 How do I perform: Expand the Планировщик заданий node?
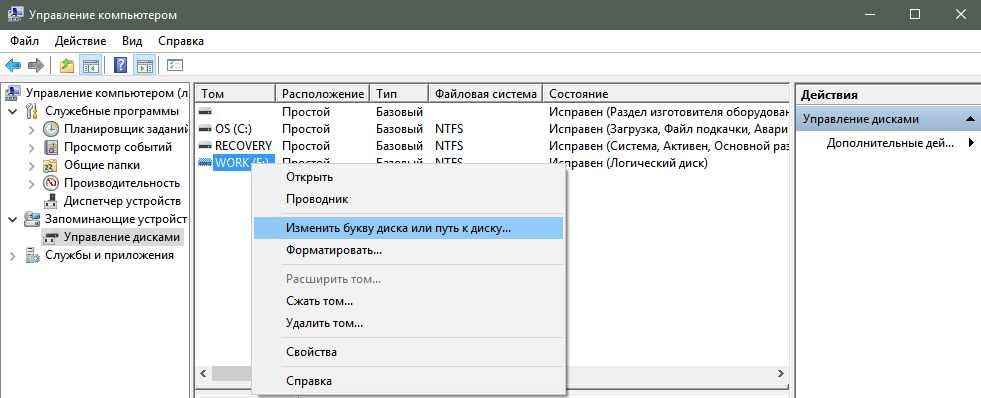click(x=32, y=130)
